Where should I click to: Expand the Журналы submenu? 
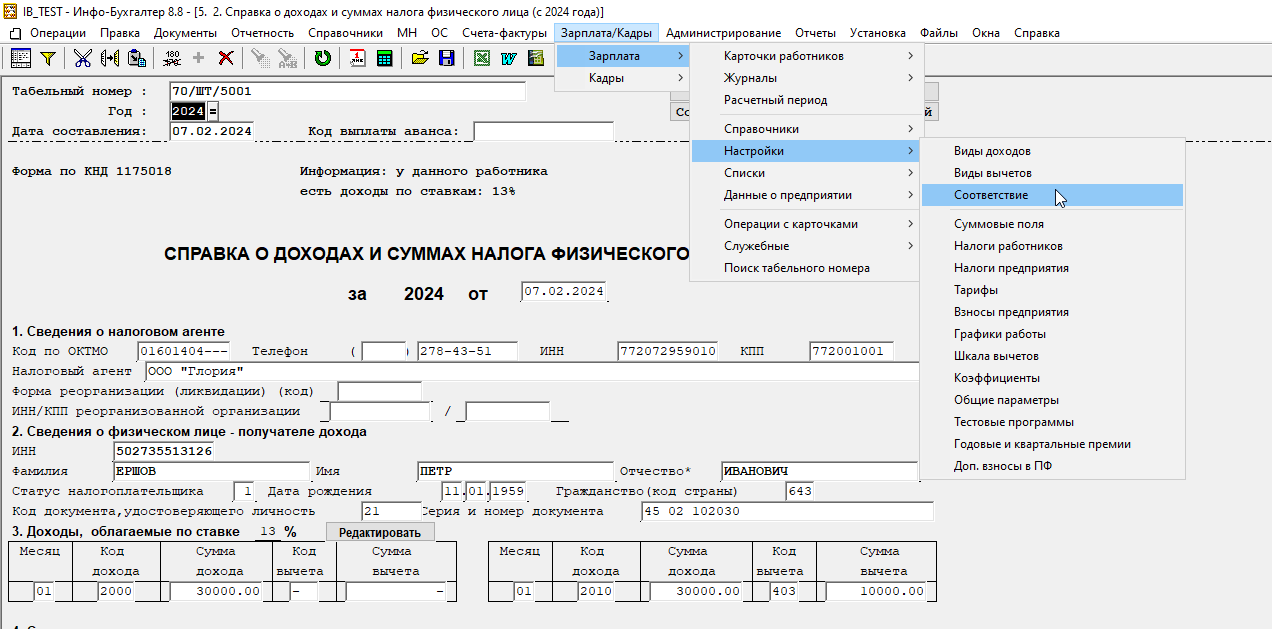pos(805,78)
